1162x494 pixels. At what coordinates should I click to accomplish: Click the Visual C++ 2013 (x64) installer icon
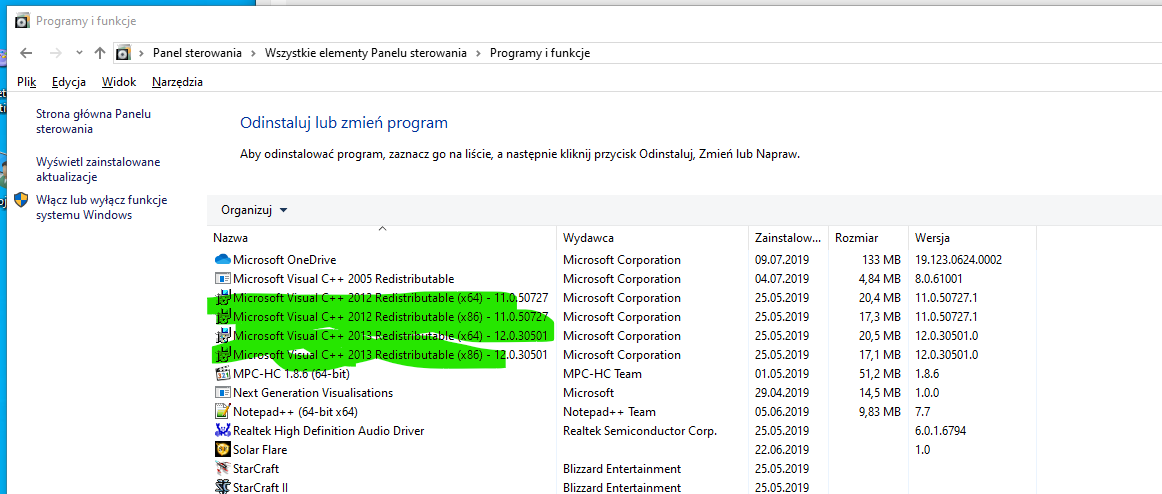coord(222,336)
